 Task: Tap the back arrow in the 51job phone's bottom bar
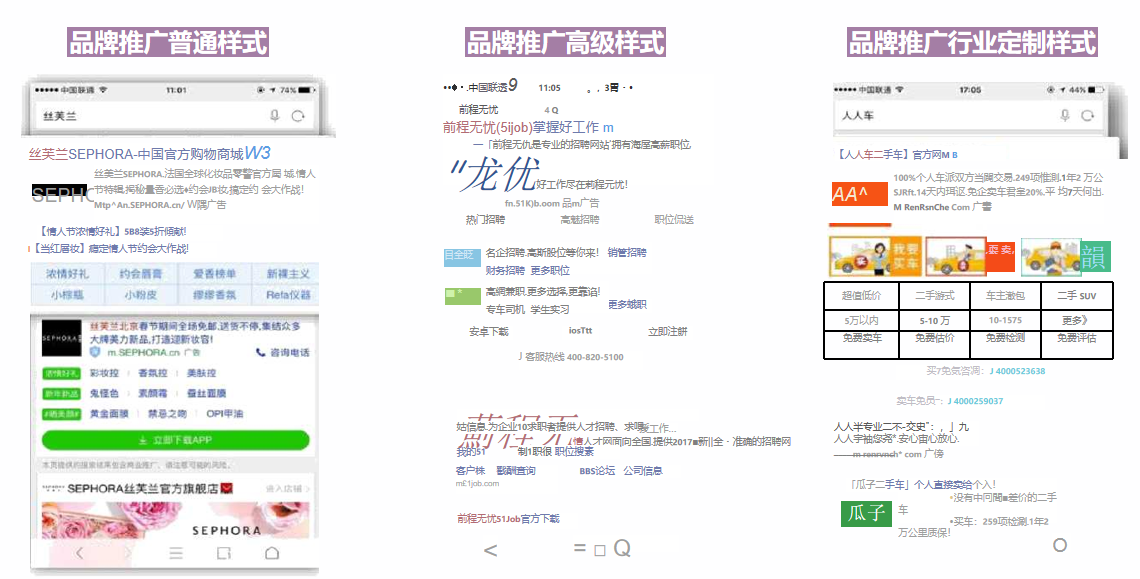click(491, 550)
